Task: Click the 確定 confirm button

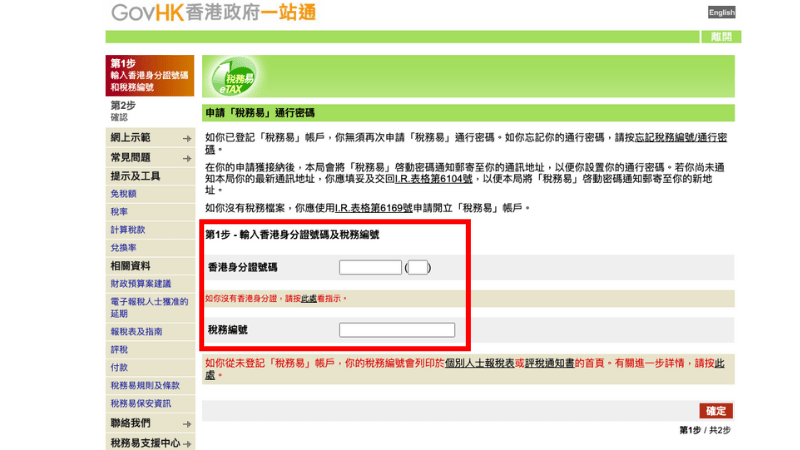Action: point(716,411)
